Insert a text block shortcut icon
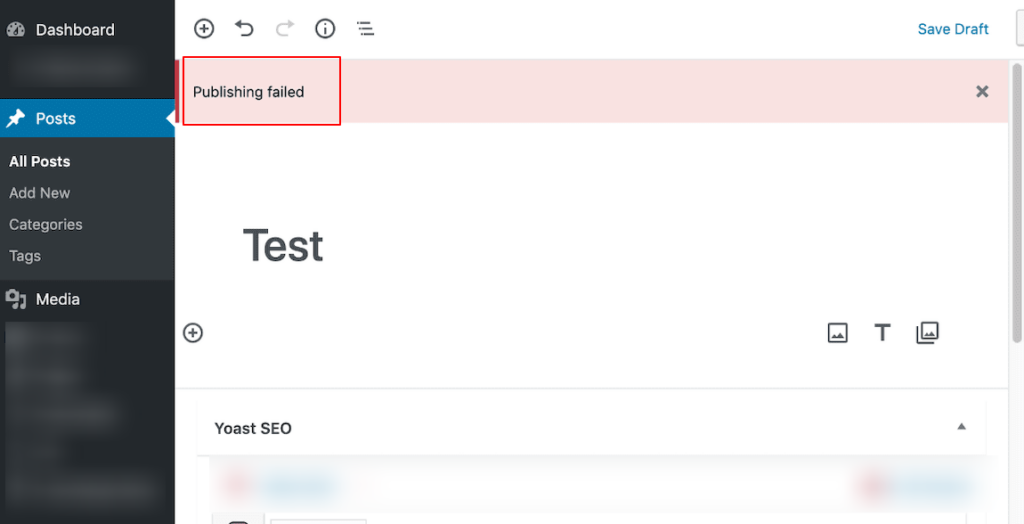The width and height of the screenshot is (1024, 524). [882, 333]
